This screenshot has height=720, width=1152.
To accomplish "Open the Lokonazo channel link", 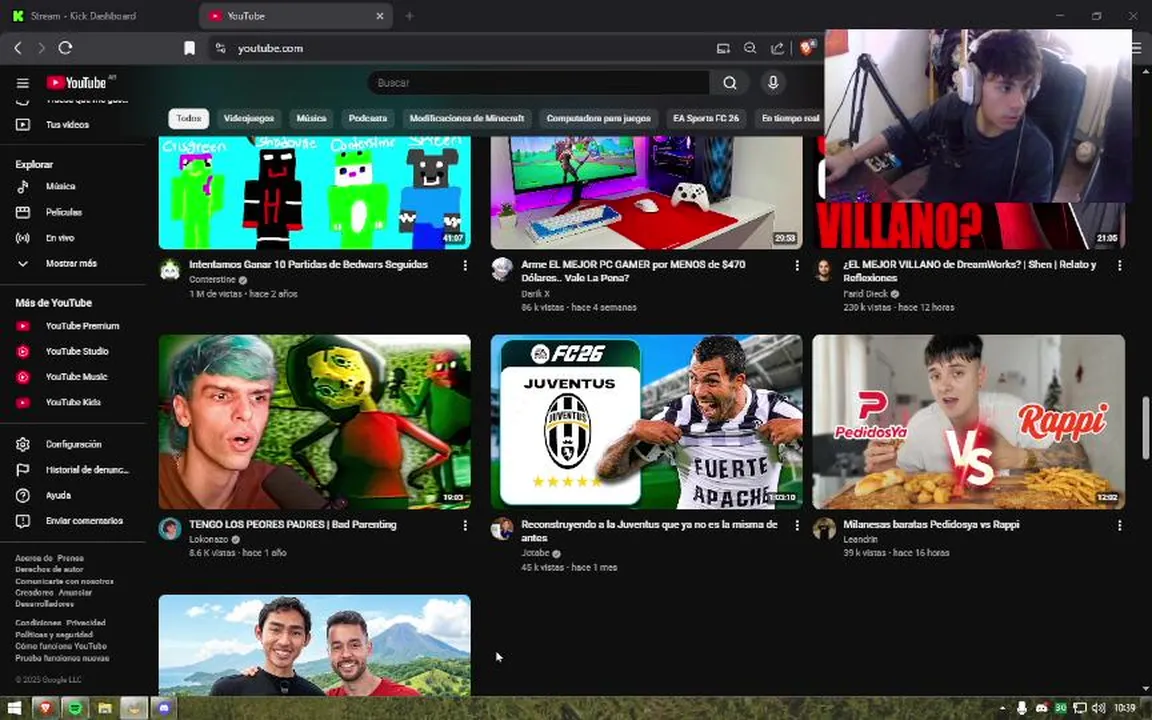I will [x=209, y=539].
